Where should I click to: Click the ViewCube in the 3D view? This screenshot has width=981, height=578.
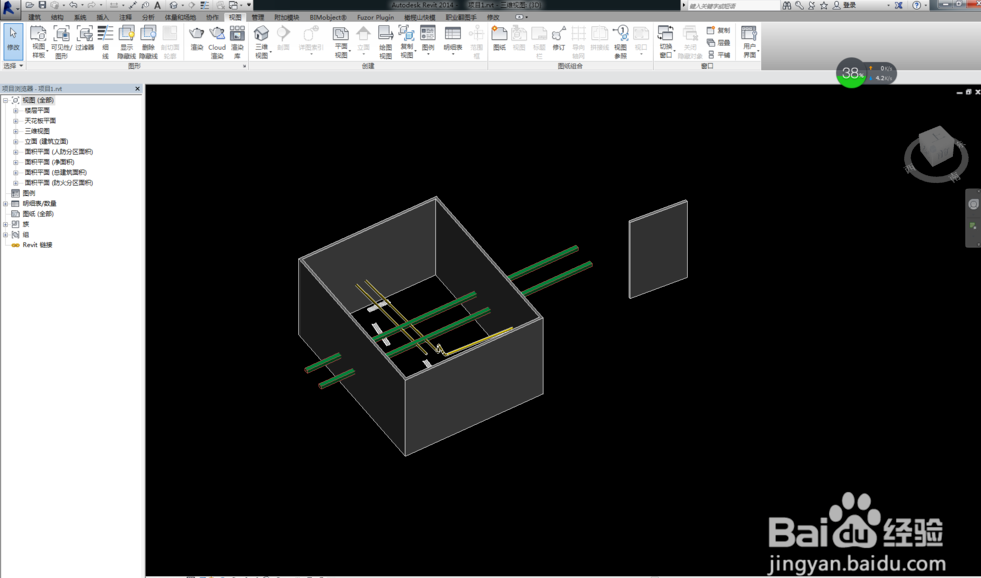click(936, 149)
